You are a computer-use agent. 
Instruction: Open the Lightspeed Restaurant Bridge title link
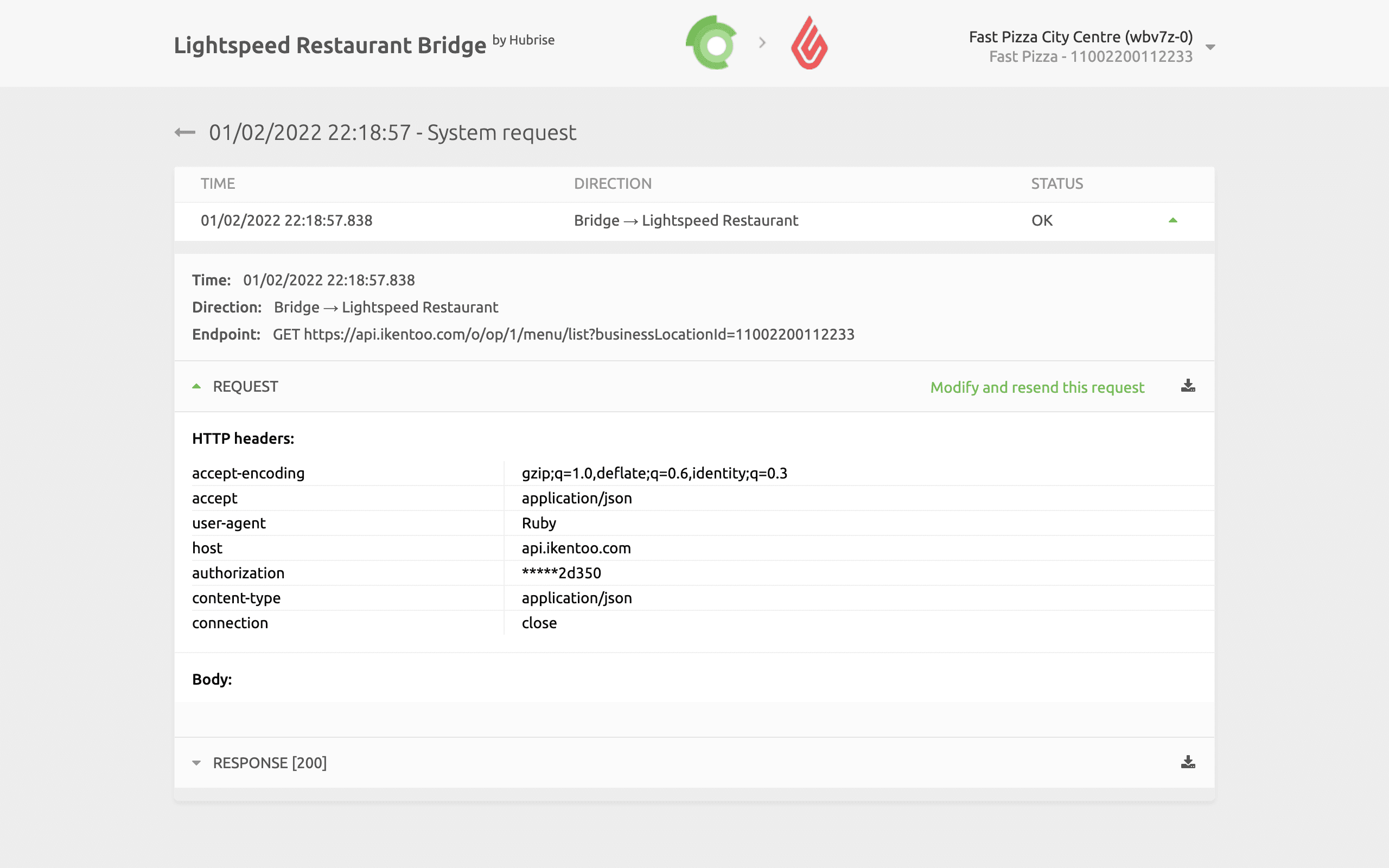[x=330, y=44]
